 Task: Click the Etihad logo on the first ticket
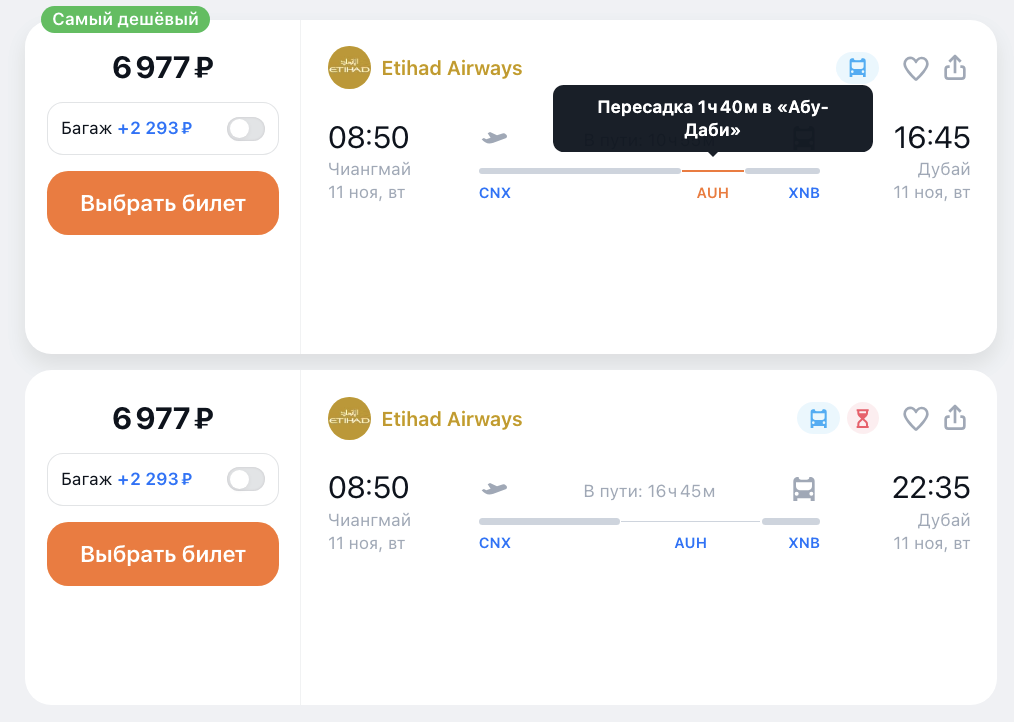[x=349, y=68]
